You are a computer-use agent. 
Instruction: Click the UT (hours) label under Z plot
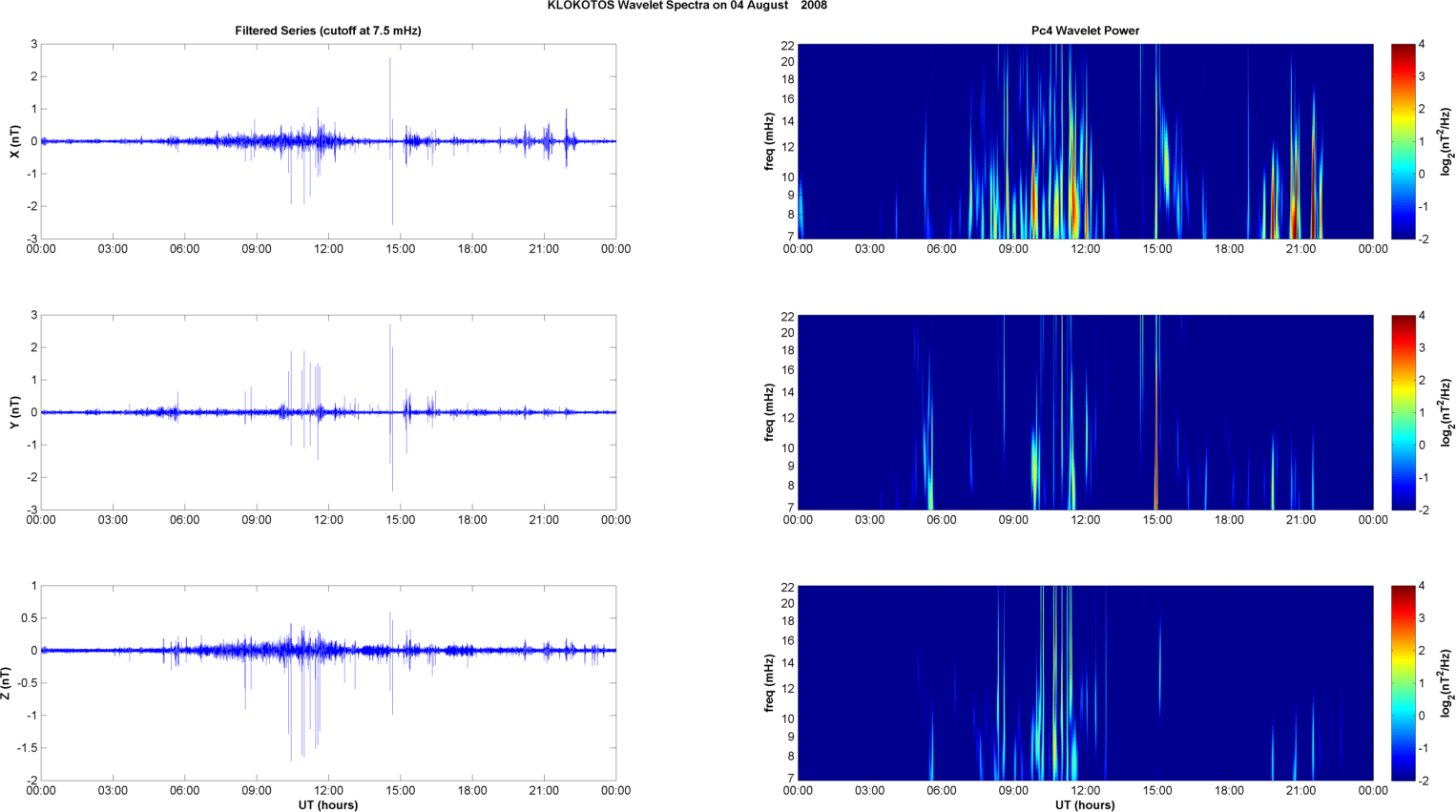[x=327, y=804]
